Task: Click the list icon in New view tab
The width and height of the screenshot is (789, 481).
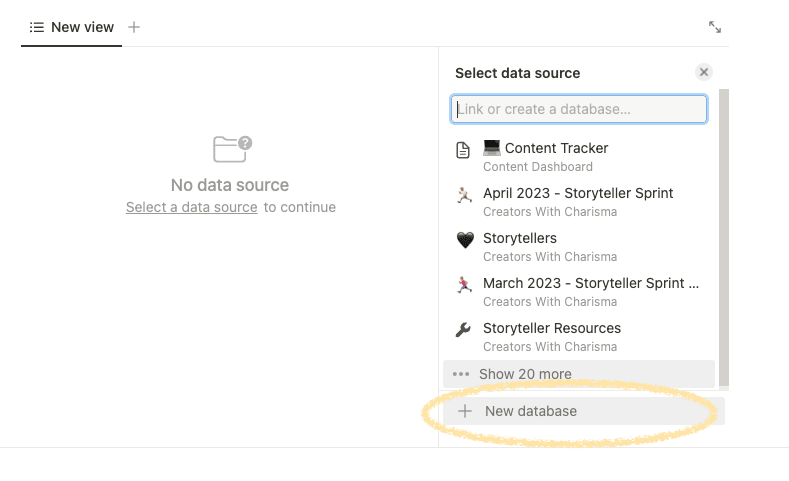Action: pyautogui.click(x=37, y=27)
